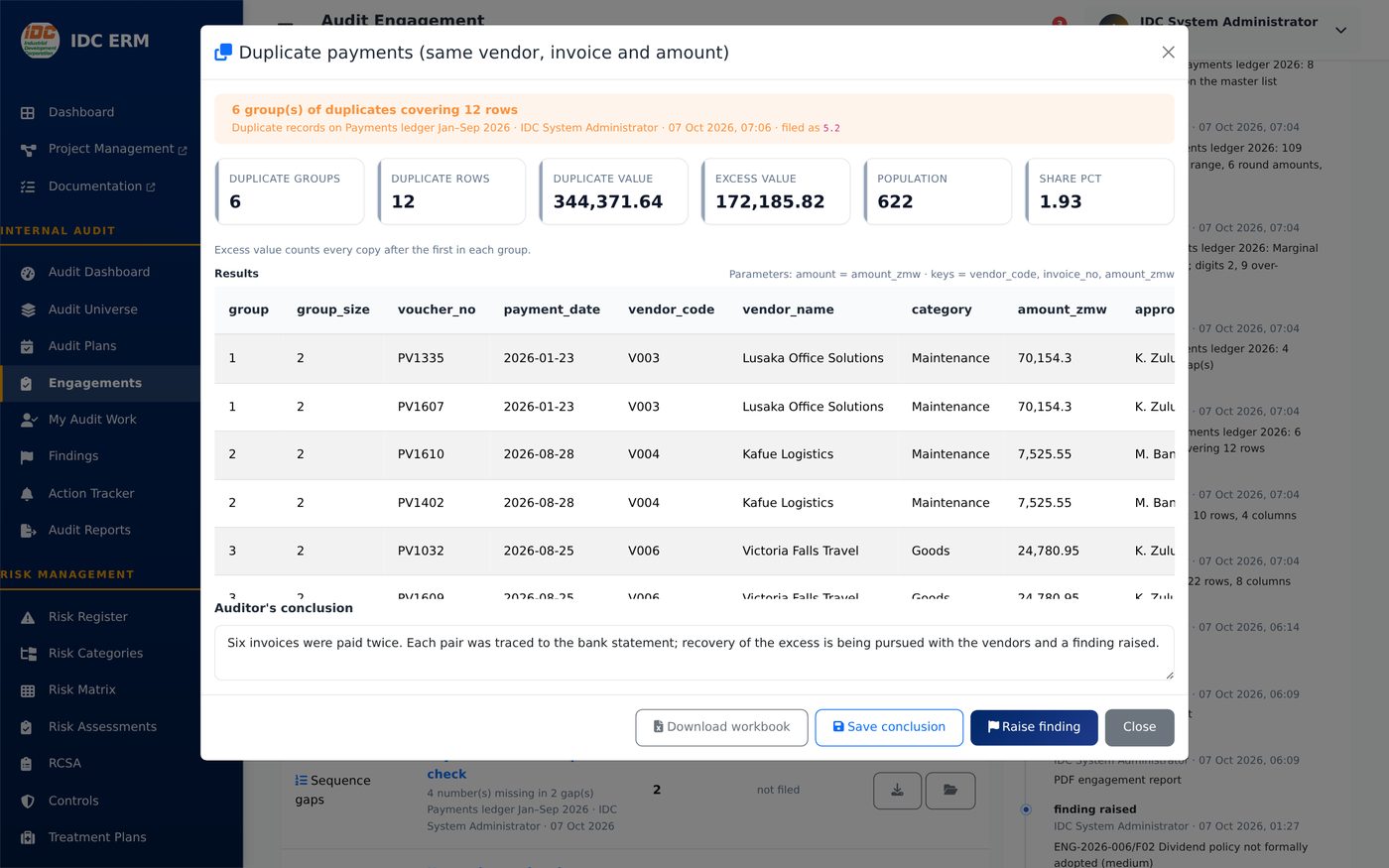Close the Duplicate payments dialog with X
The width and height of the screenshot is (1389, 868).
[1168, 53]
